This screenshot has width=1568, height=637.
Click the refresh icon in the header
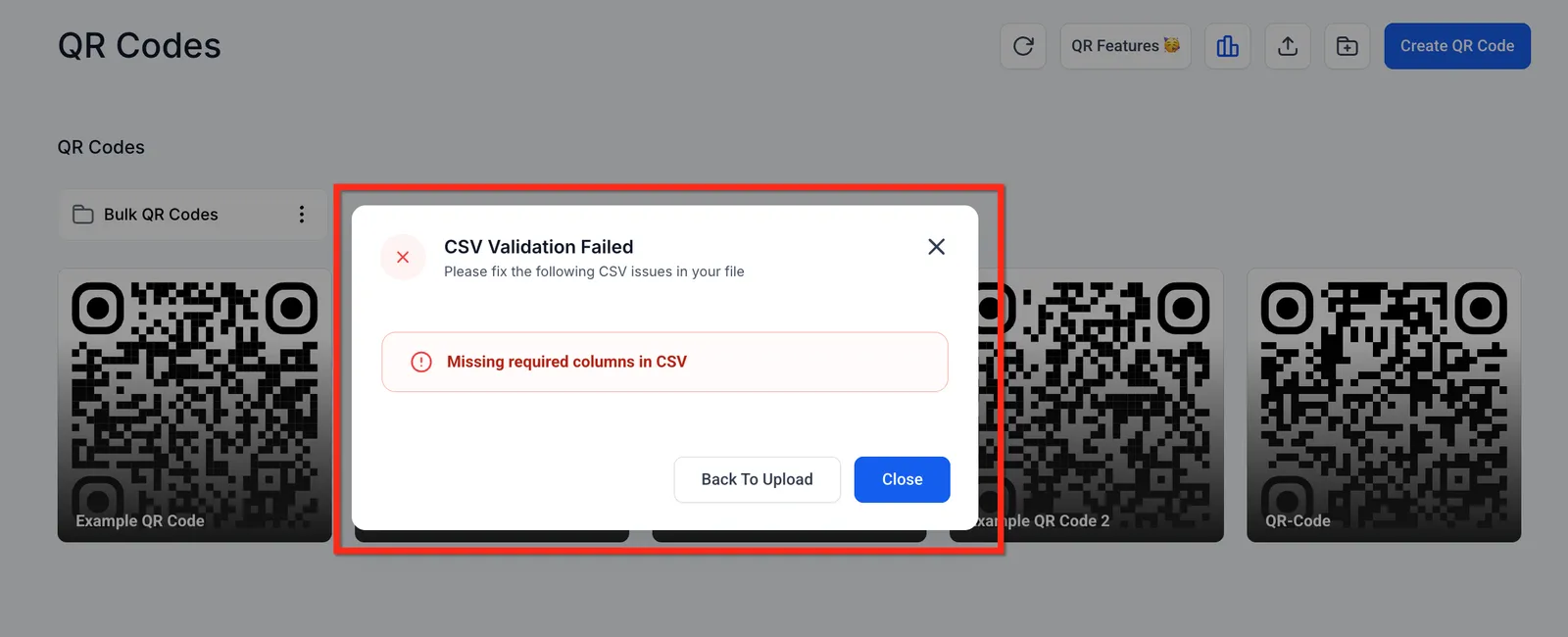pyautogui.click(x=1023, y=46)
